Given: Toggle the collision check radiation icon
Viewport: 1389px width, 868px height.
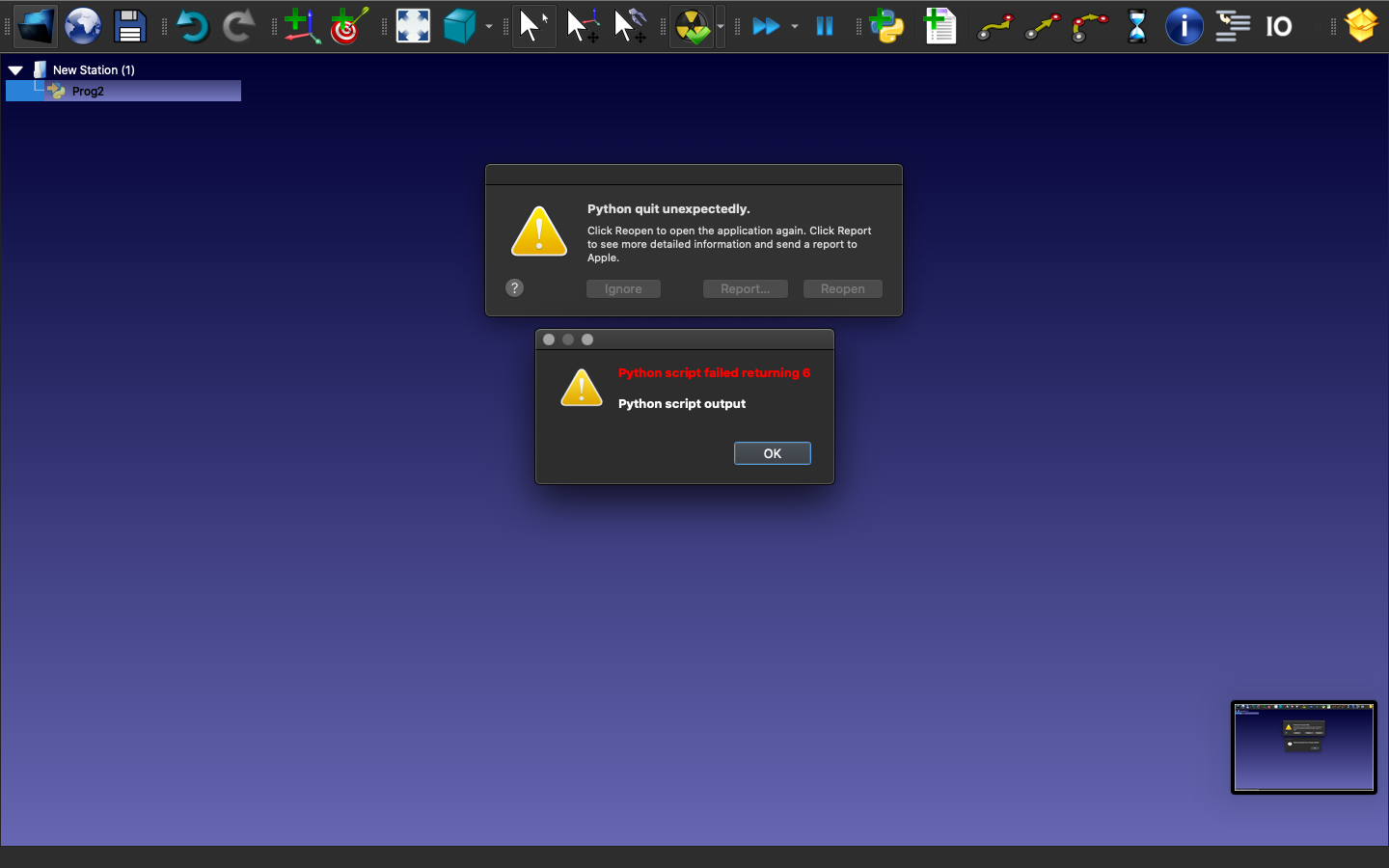Looking at the screenshot, I should point(692,26).
